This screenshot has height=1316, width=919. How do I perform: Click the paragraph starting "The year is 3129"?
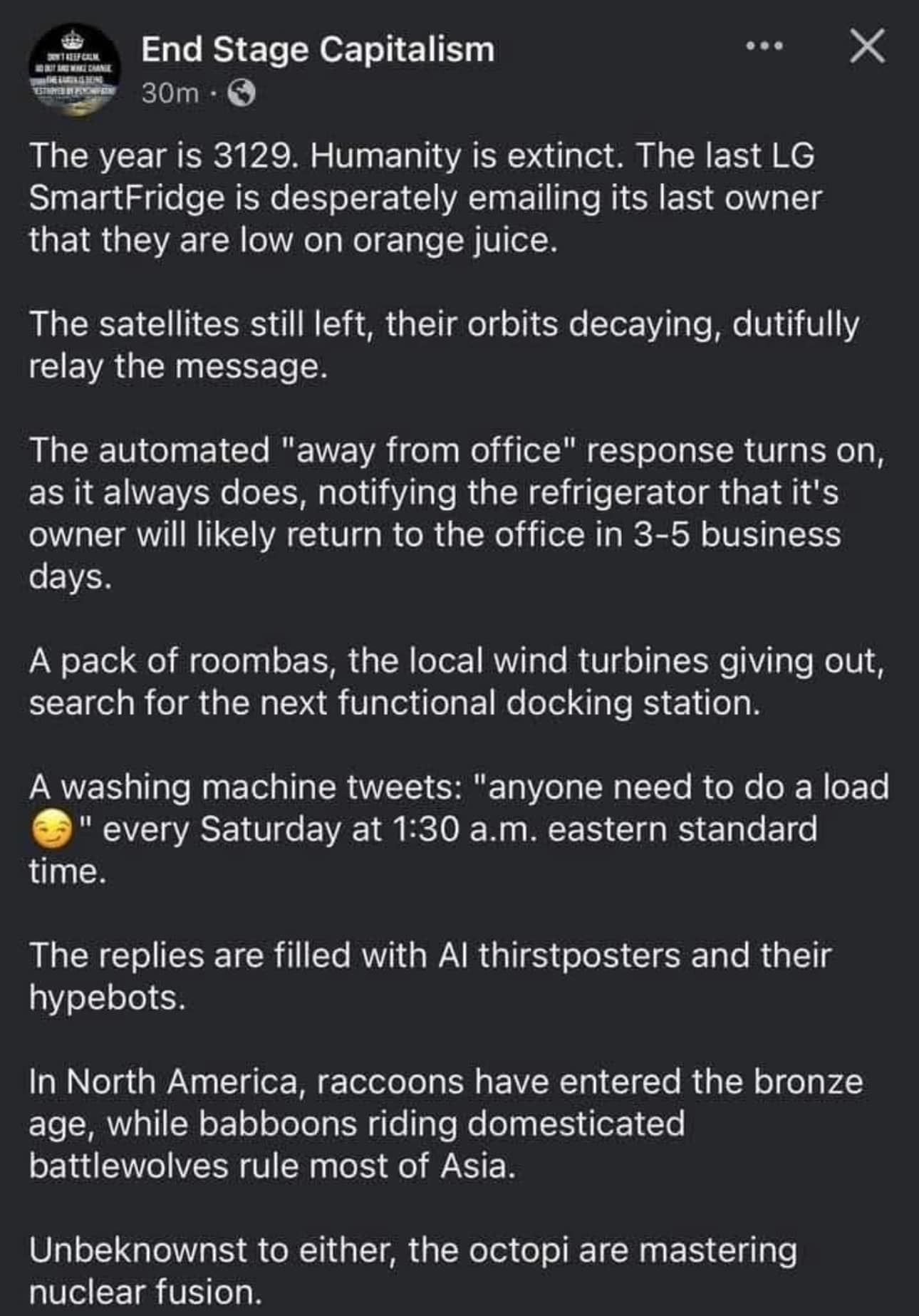coord(425,197)
